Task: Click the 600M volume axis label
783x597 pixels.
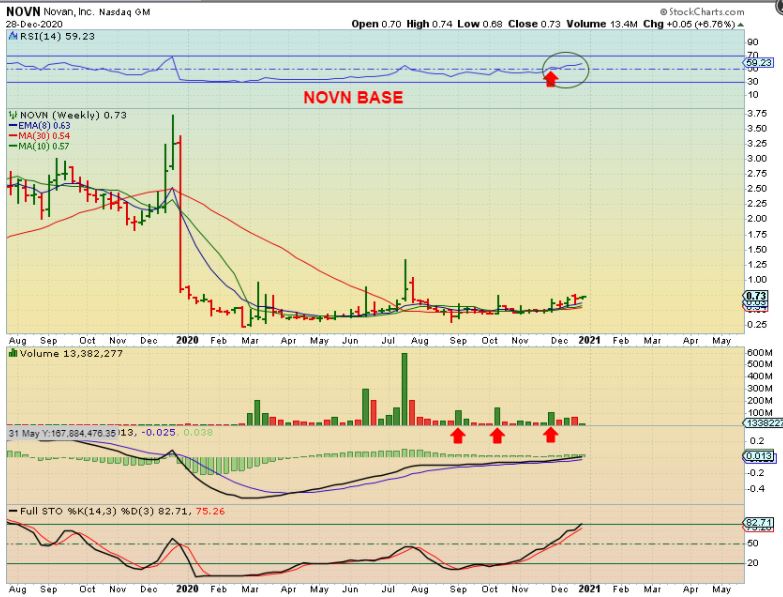Action: click(760, 353)
